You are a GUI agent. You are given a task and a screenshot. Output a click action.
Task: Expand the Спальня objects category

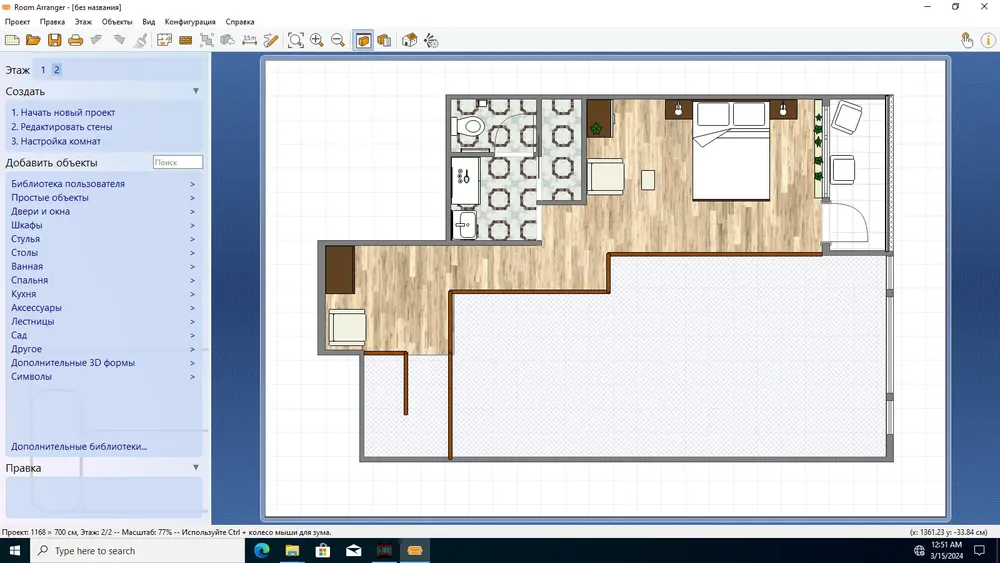103,280
